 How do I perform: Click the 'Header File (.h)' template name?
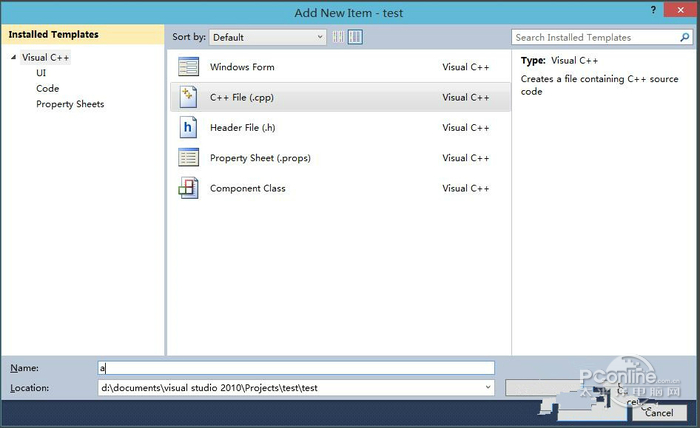[x=243, y=128]
